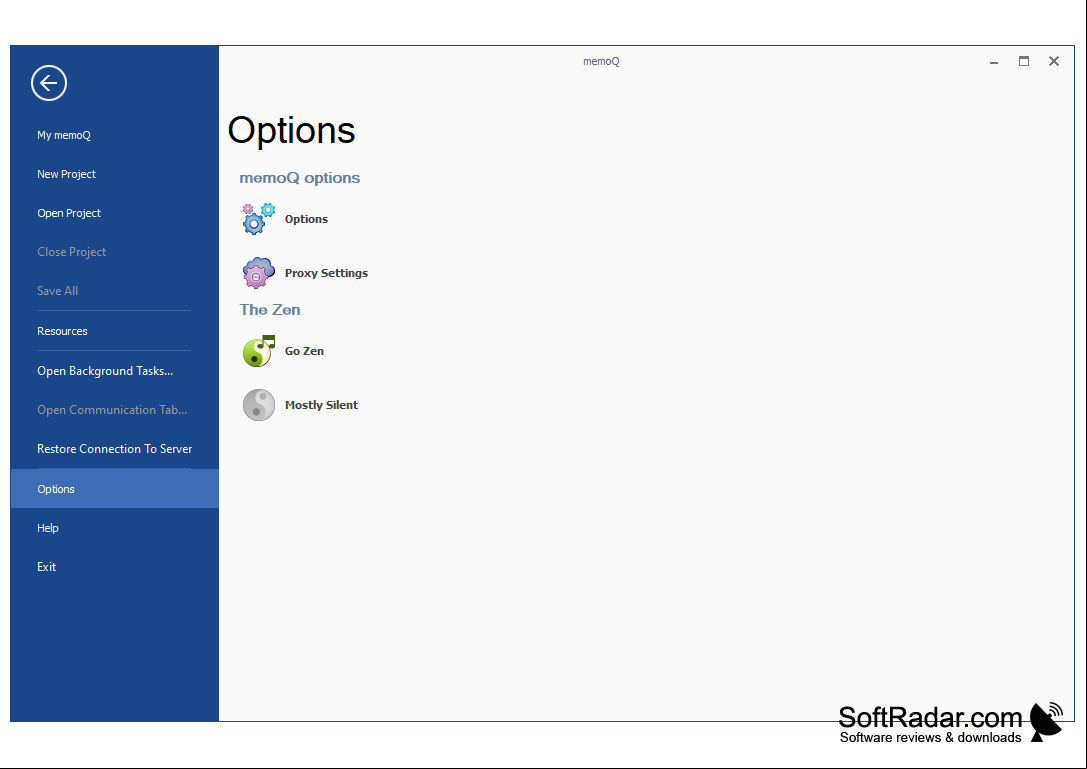This screenshot has height=769, width=1087.
Task: Open the Proxy Settings cloud gear icon
Action: 259,273
